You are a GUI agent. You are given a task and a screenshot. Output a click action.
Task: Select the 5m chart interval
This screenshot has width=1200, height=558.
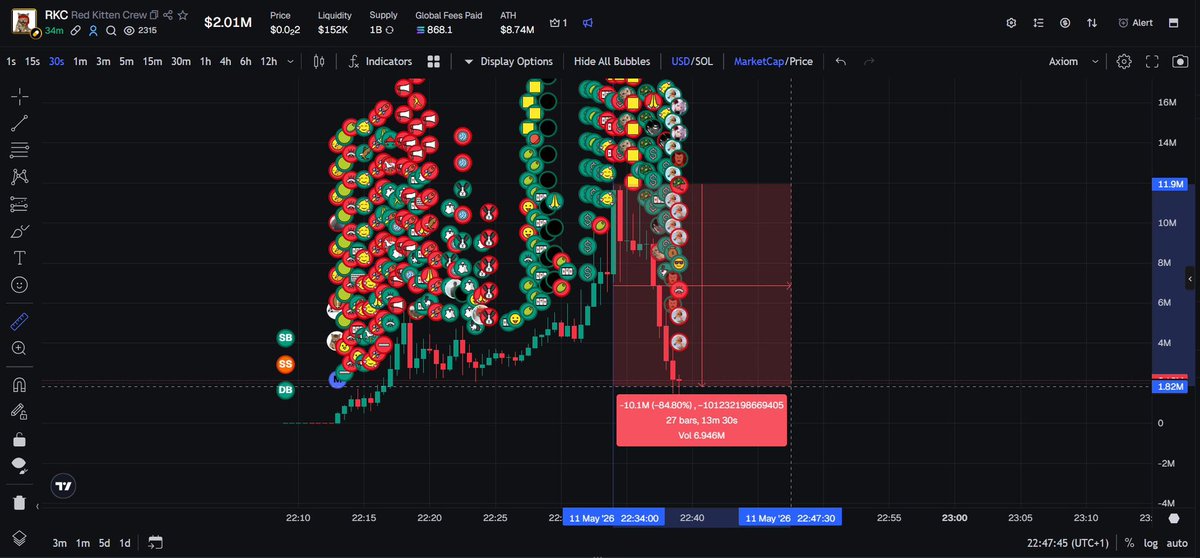(126, 61)
